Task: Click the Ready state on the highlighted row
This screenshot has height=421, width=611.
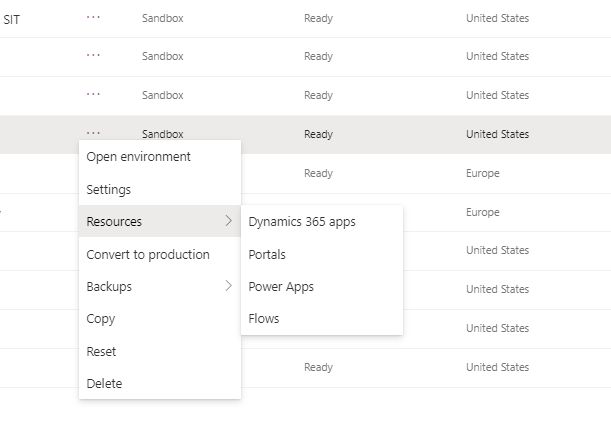Action: (x=318, y=134)
